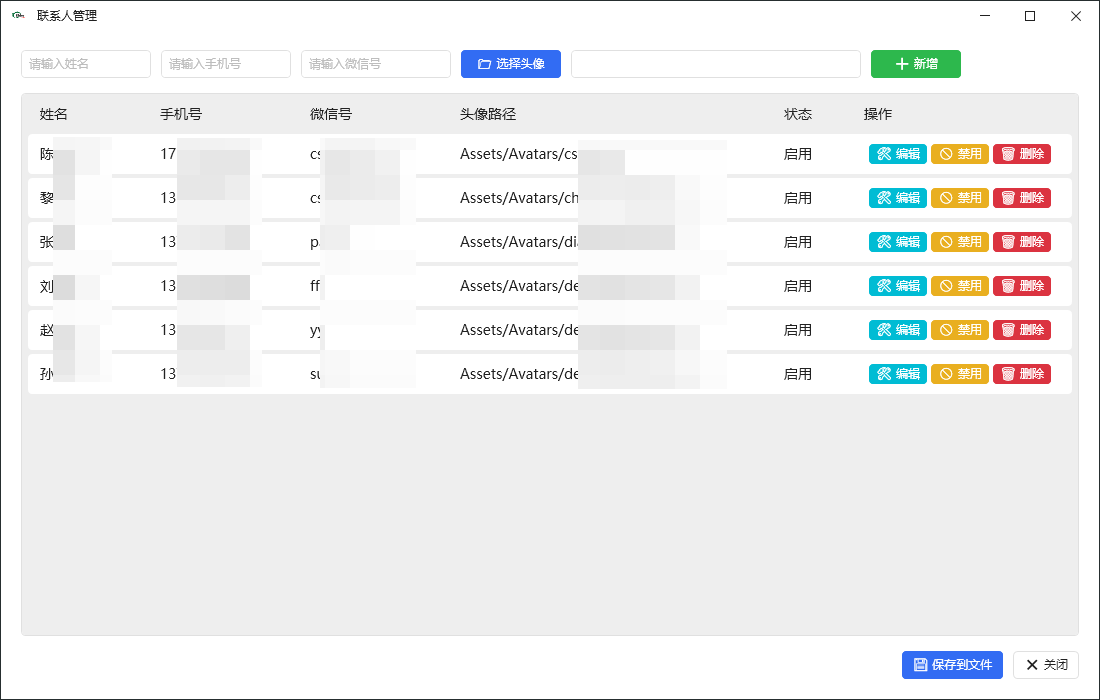Click into the 请输入手机号 phone field
1100x700 pixels.
point(226,64)
